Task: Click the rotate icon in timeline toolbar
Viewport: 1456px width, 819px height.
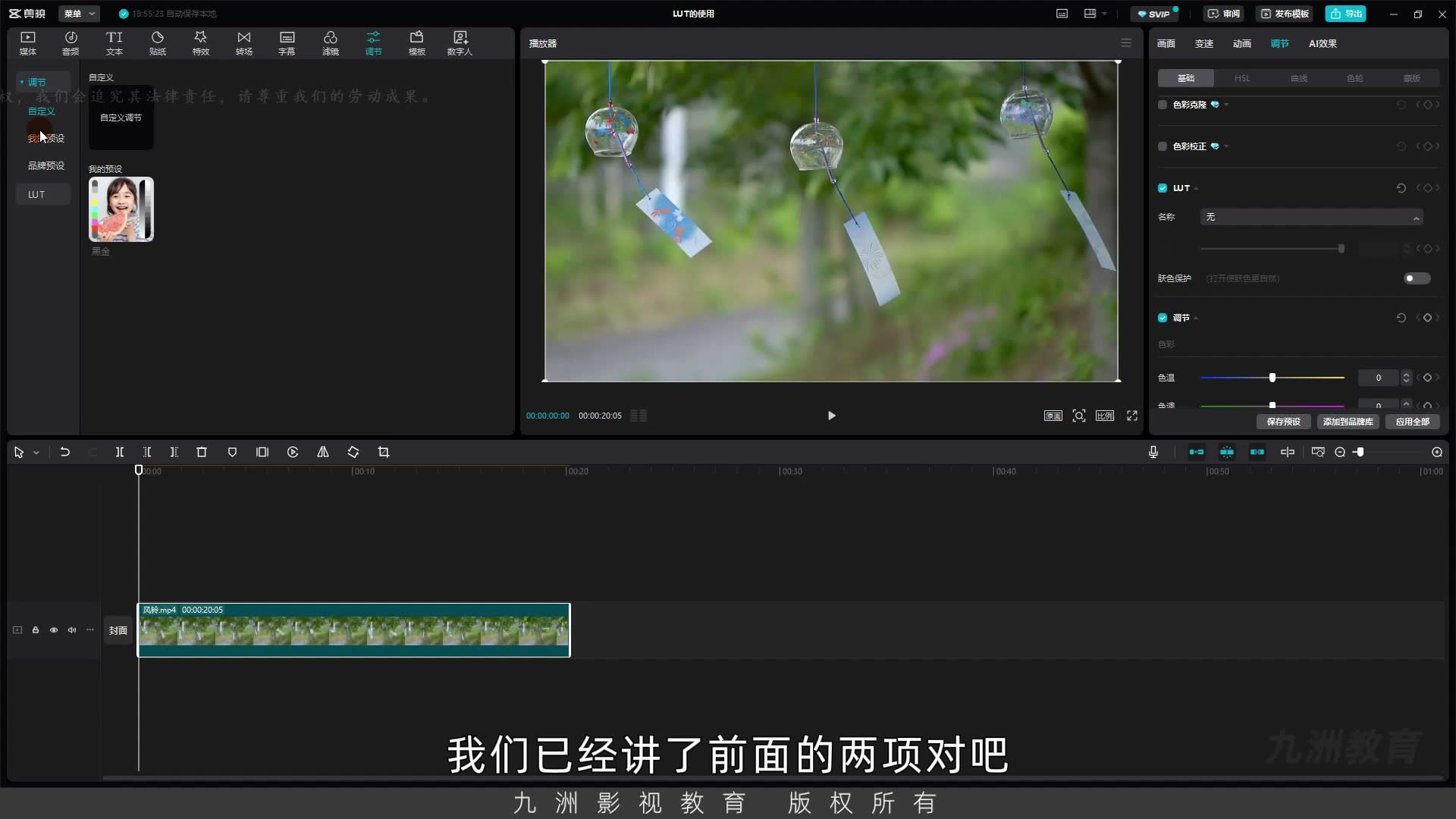Action: click(353, 452)
